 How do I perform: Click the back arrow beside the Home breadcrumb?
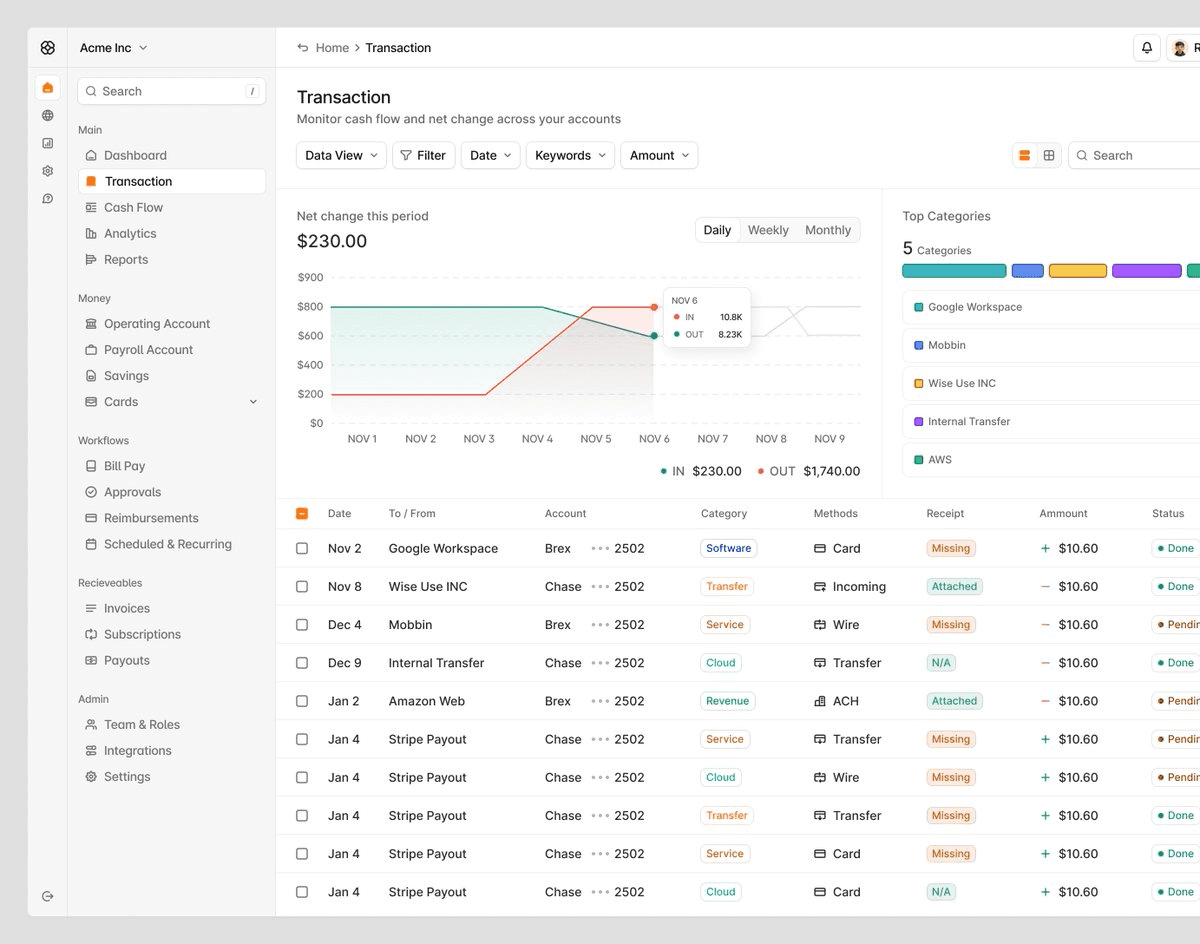[x=303, y=48]
